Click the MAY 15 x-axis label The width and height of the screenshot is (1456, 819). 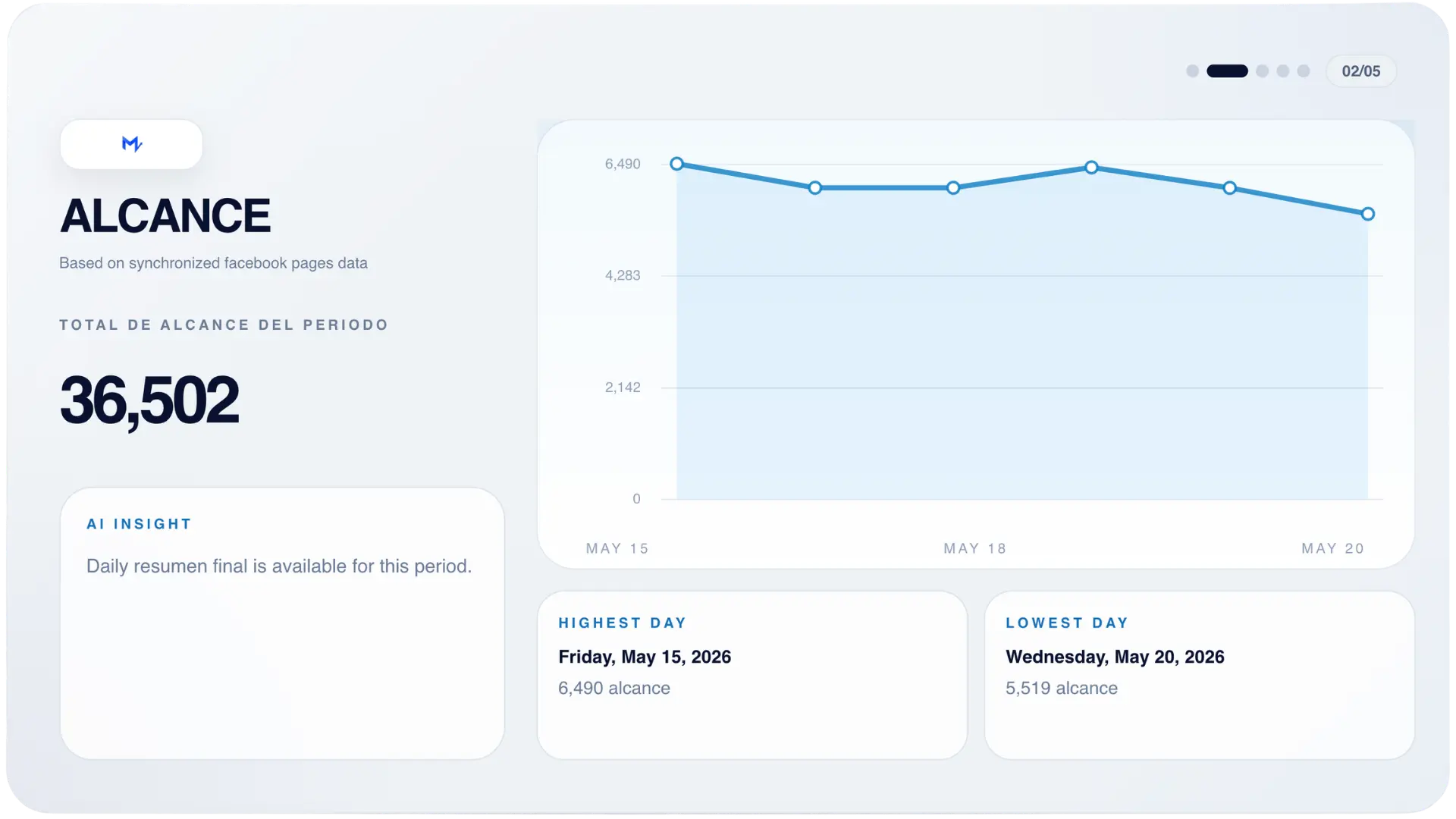tap(617, 548)
